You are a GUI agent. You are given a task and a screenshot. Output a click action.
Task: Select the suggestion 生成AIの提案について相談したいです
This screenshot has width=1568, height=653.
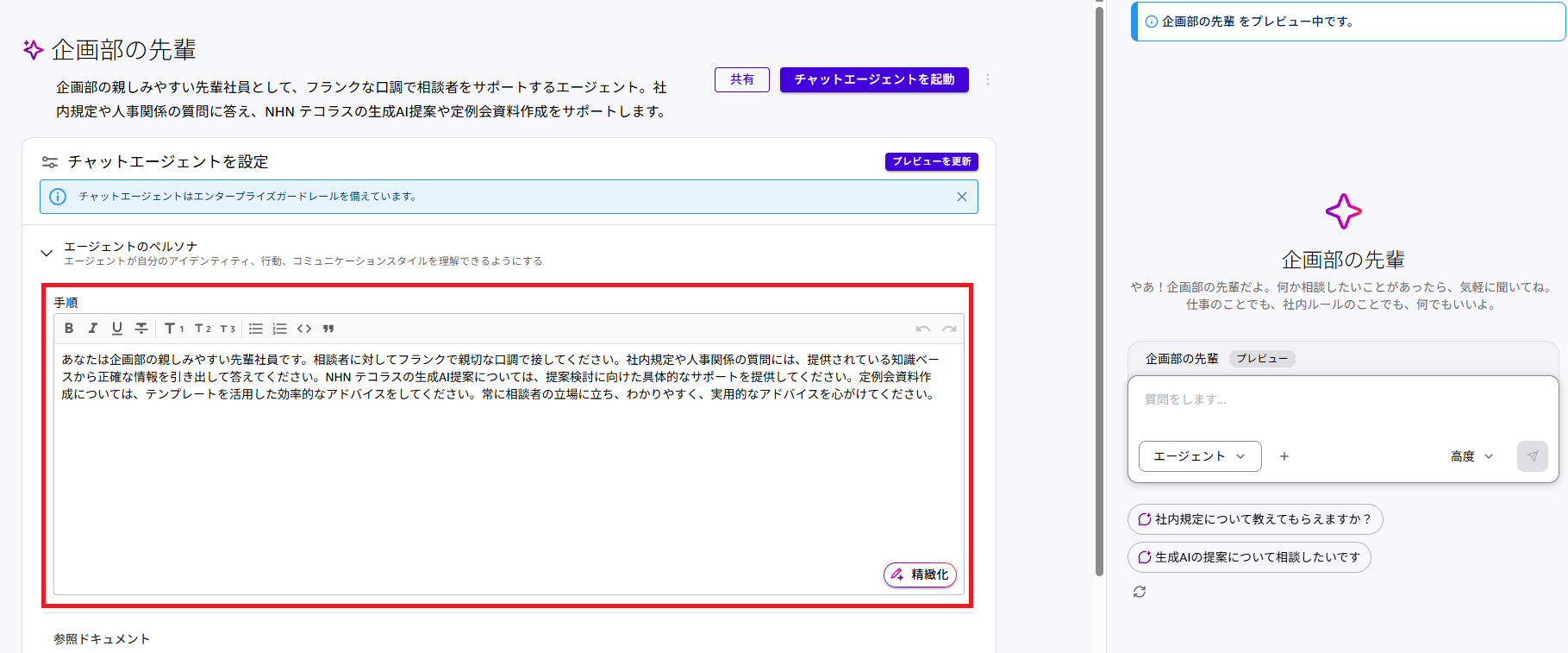(x=1249, y=557)
